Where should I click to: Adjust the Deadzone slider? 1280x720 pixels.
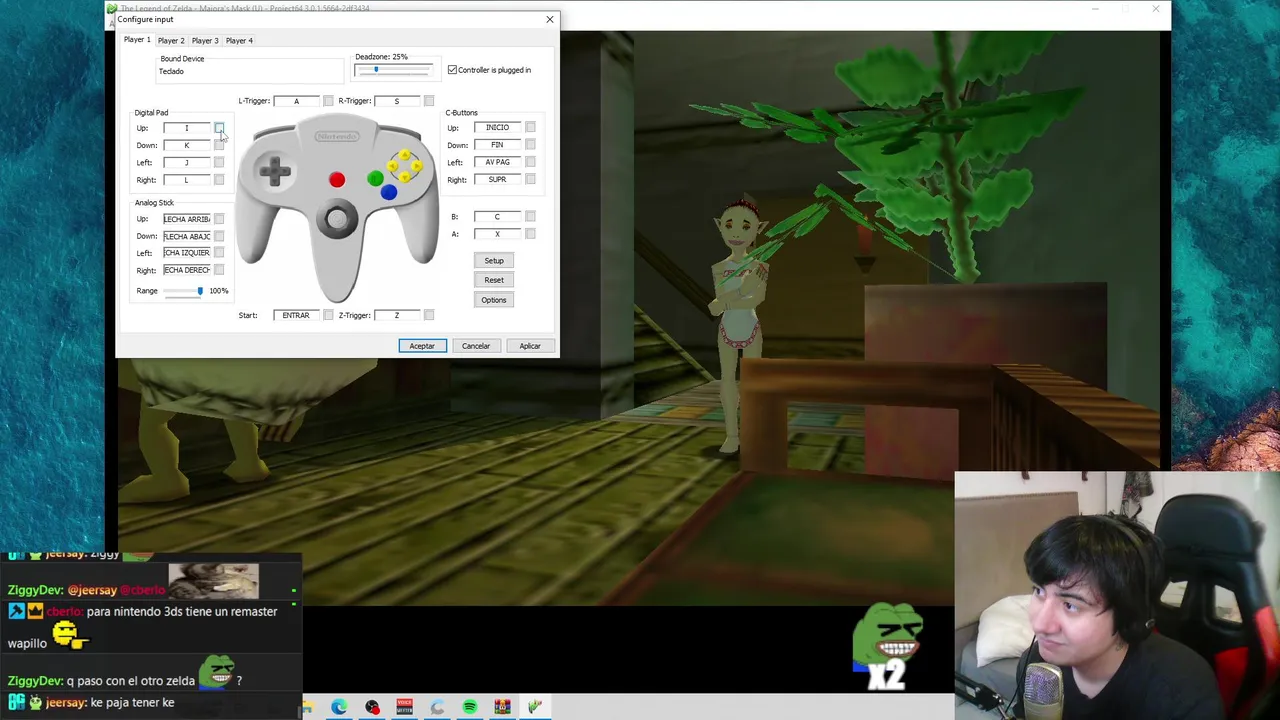394,70
